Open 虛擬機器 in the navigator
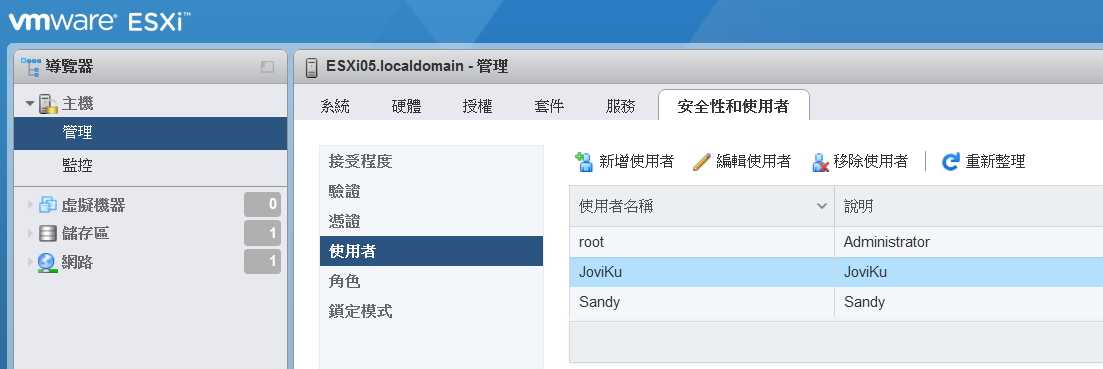 coord(94,205)
